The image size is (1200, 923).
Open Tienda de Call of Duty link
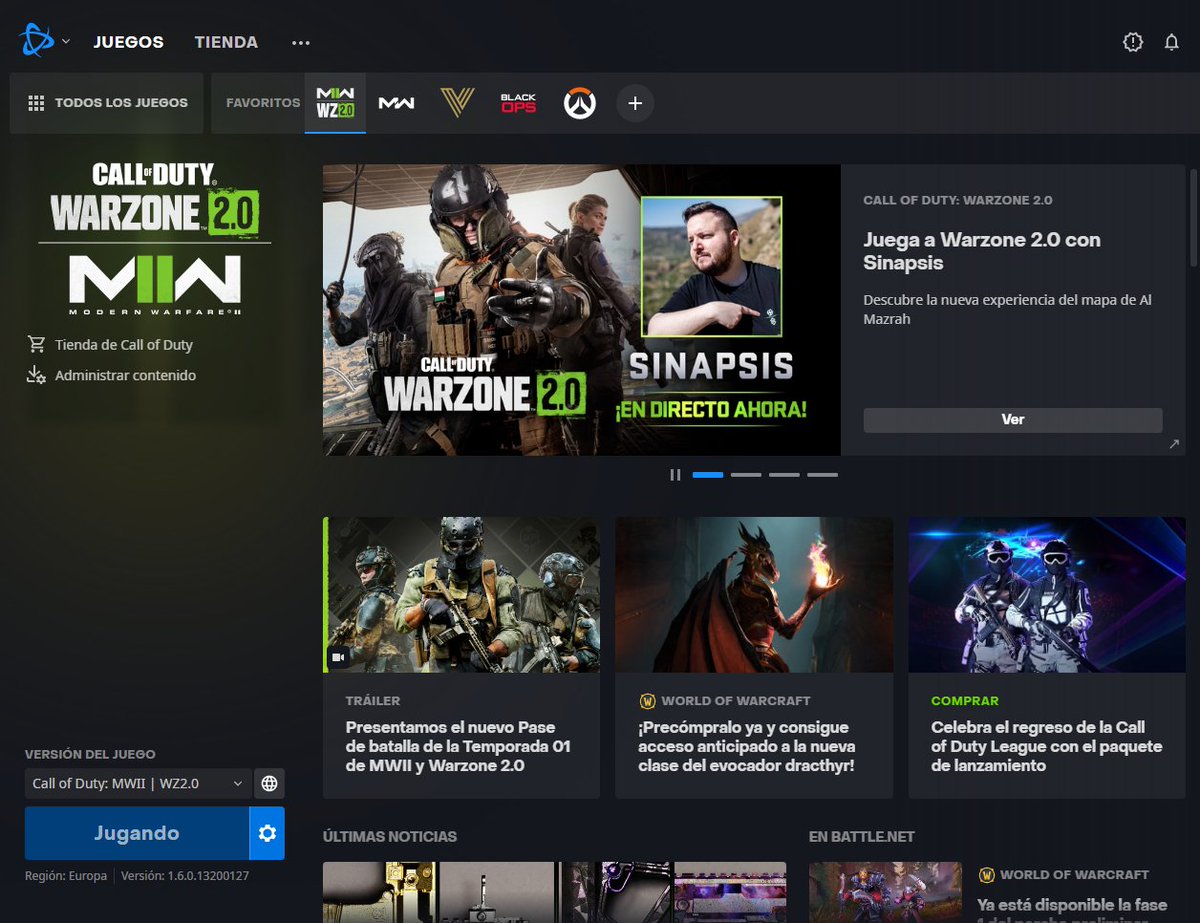pyautogui.click(x=124, y=344)
